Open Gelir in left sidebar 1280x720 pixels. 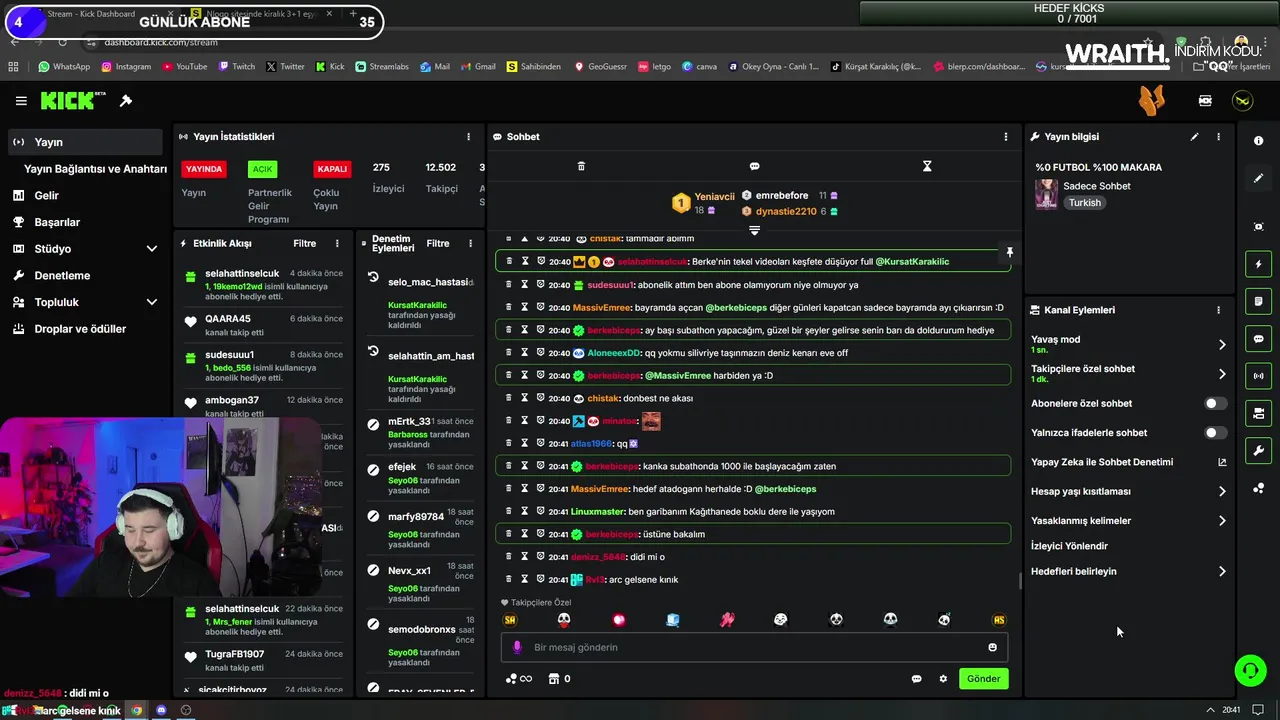(x=46, y=196)
